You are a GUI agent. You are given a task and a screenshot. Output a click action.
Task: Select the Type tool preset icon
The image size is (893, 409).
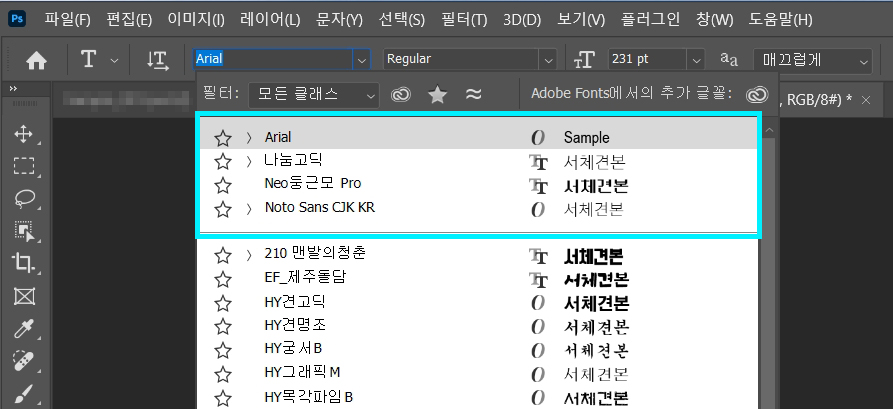(x=88, y=59)
